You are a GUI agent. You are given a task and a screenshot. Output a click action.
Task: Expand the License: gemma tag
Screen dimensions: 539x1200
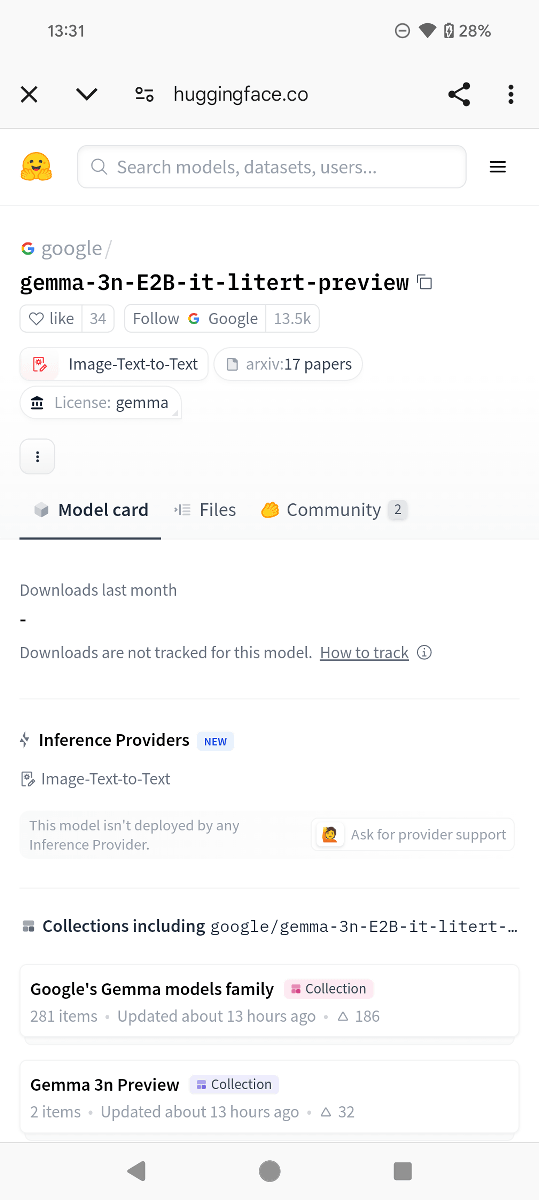[100, 402]
